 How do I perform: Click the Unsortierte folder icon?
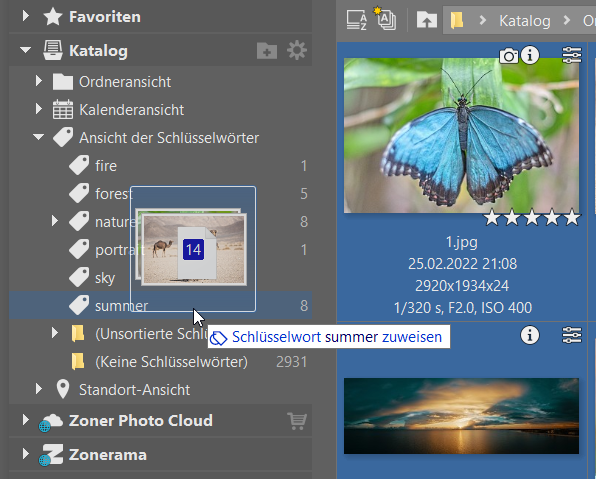78,333
